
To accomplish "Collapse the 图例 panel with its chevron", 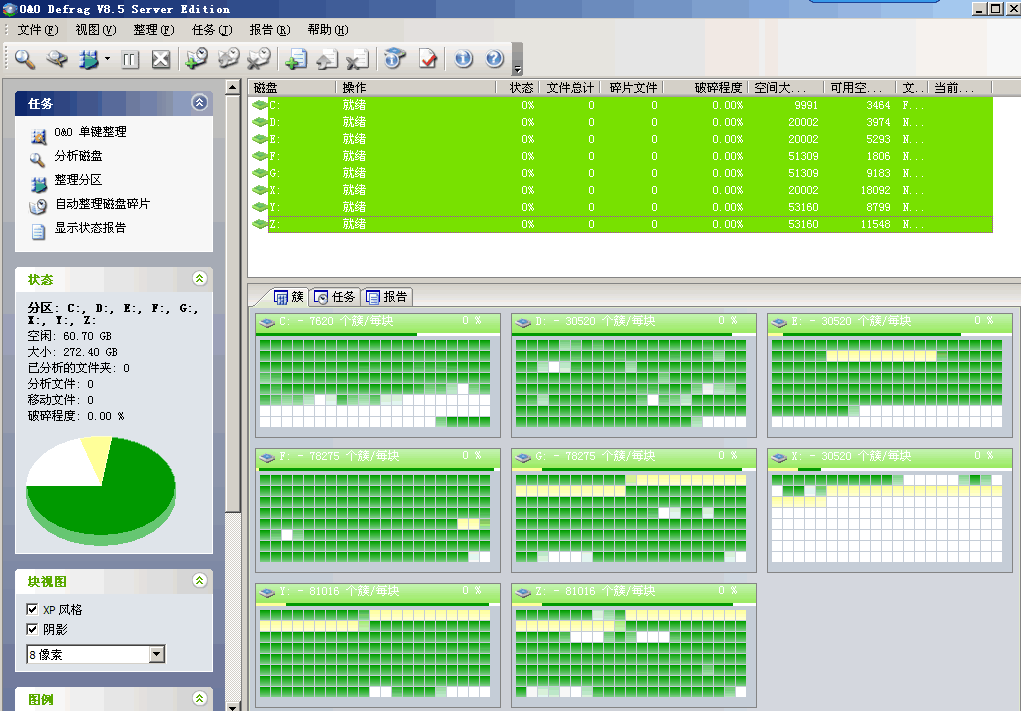I will 199,698.
